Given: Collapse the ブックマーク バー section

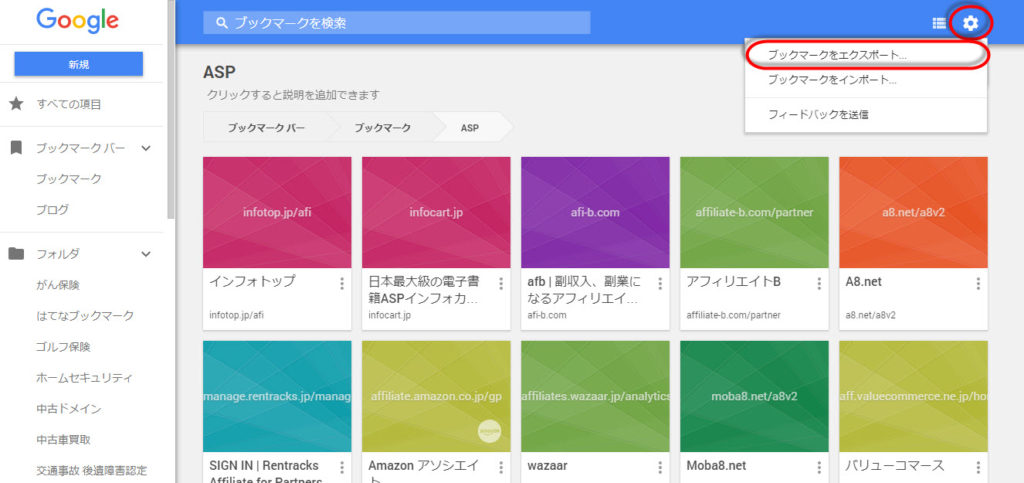Looking at the screenshot, I should click(x=146, y=148).
